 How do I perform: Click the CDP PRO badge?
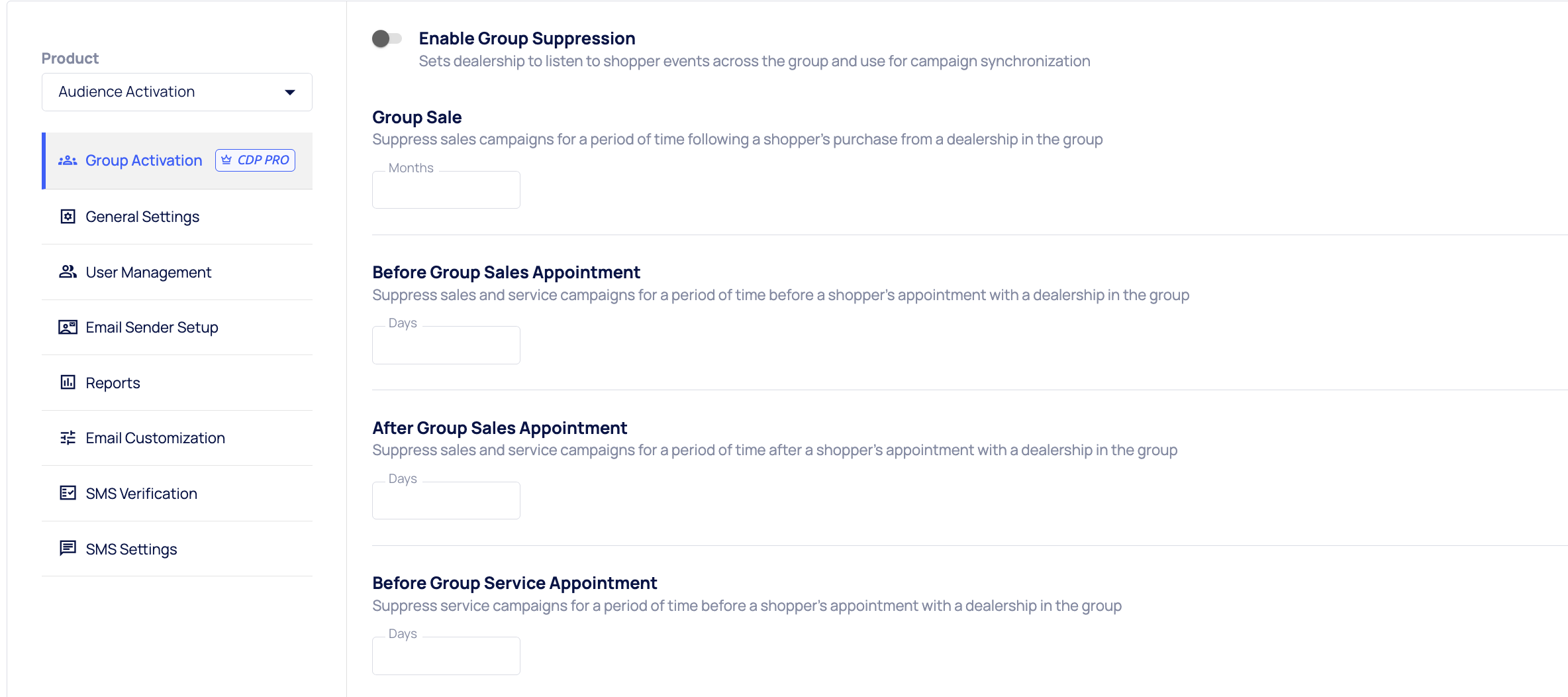pos(255,160)
